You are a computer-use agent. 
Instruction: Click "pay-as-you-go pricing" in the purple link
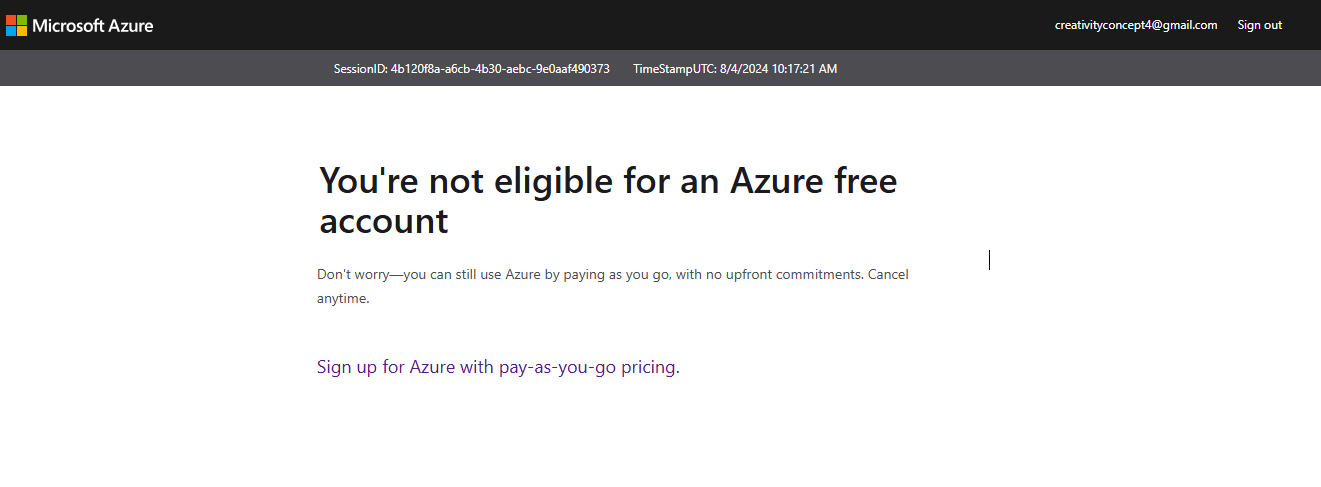(x=586, y=367)
